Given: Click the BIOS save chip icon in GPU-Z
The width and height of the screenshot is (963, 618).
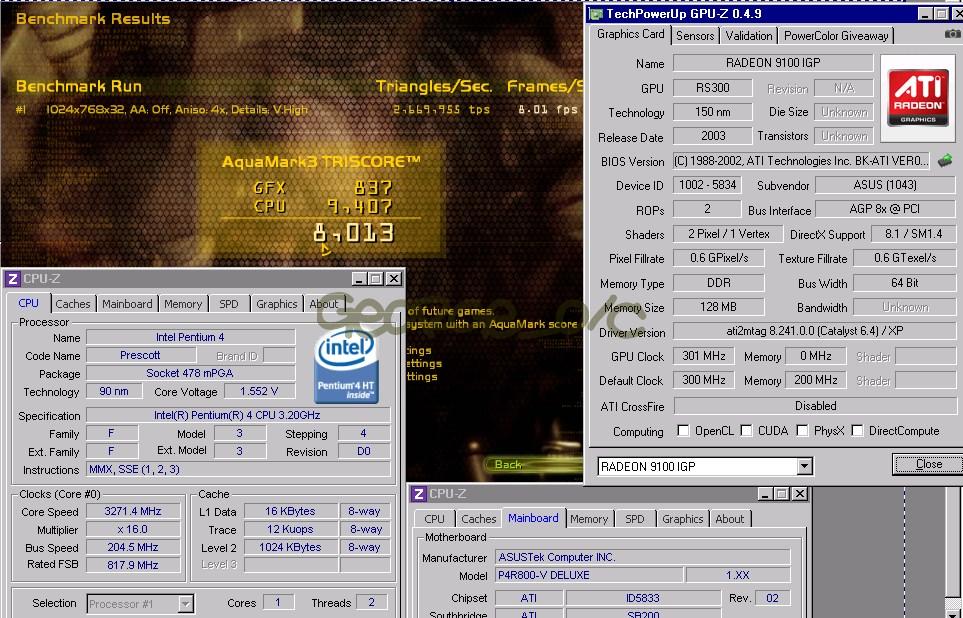Looking at the screenshot, I should pyautogui.click(x=946, y=161).
